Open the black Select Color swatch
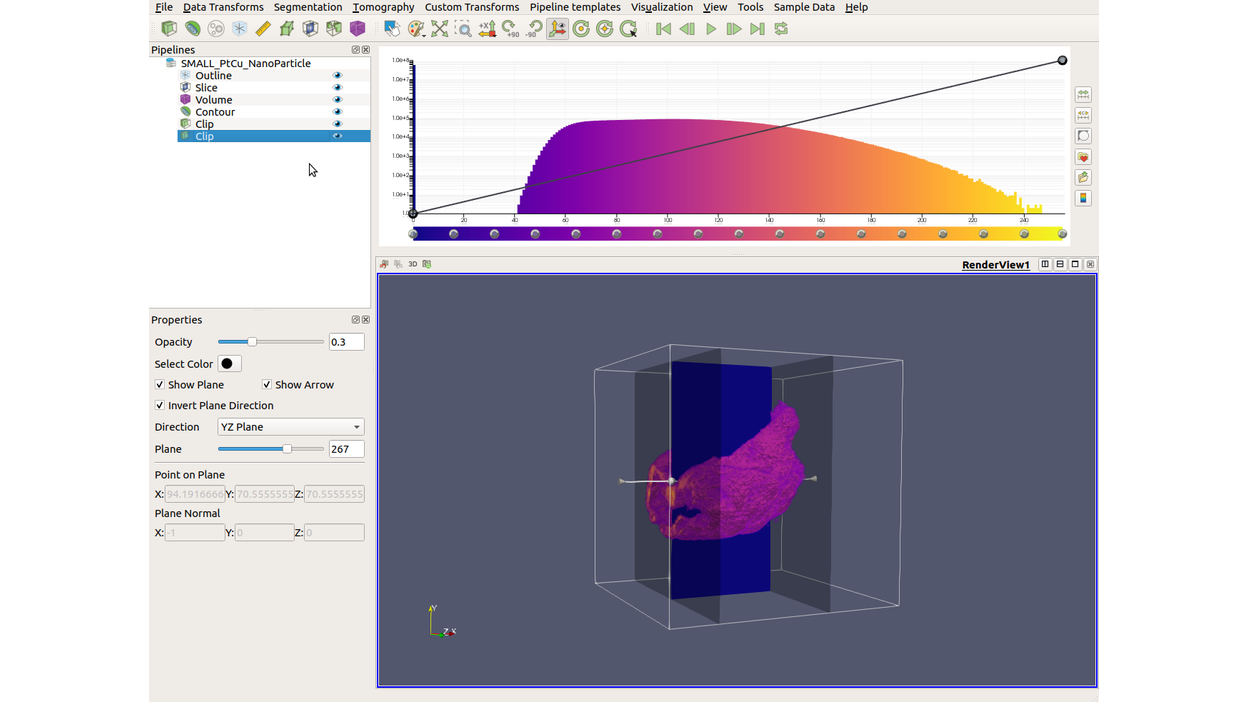The height and width of the screenshot is (702, 1248). point(229,363)
